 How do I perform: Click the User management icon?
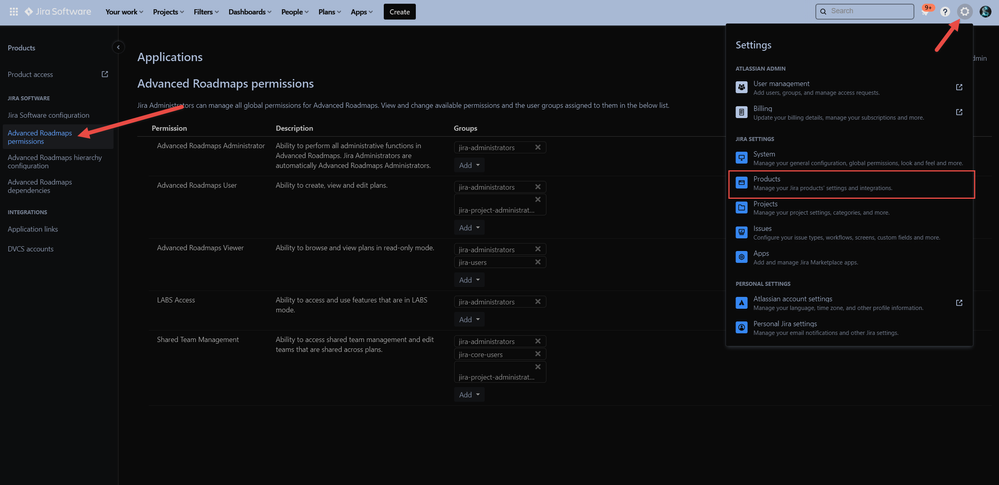coord(742,87)
